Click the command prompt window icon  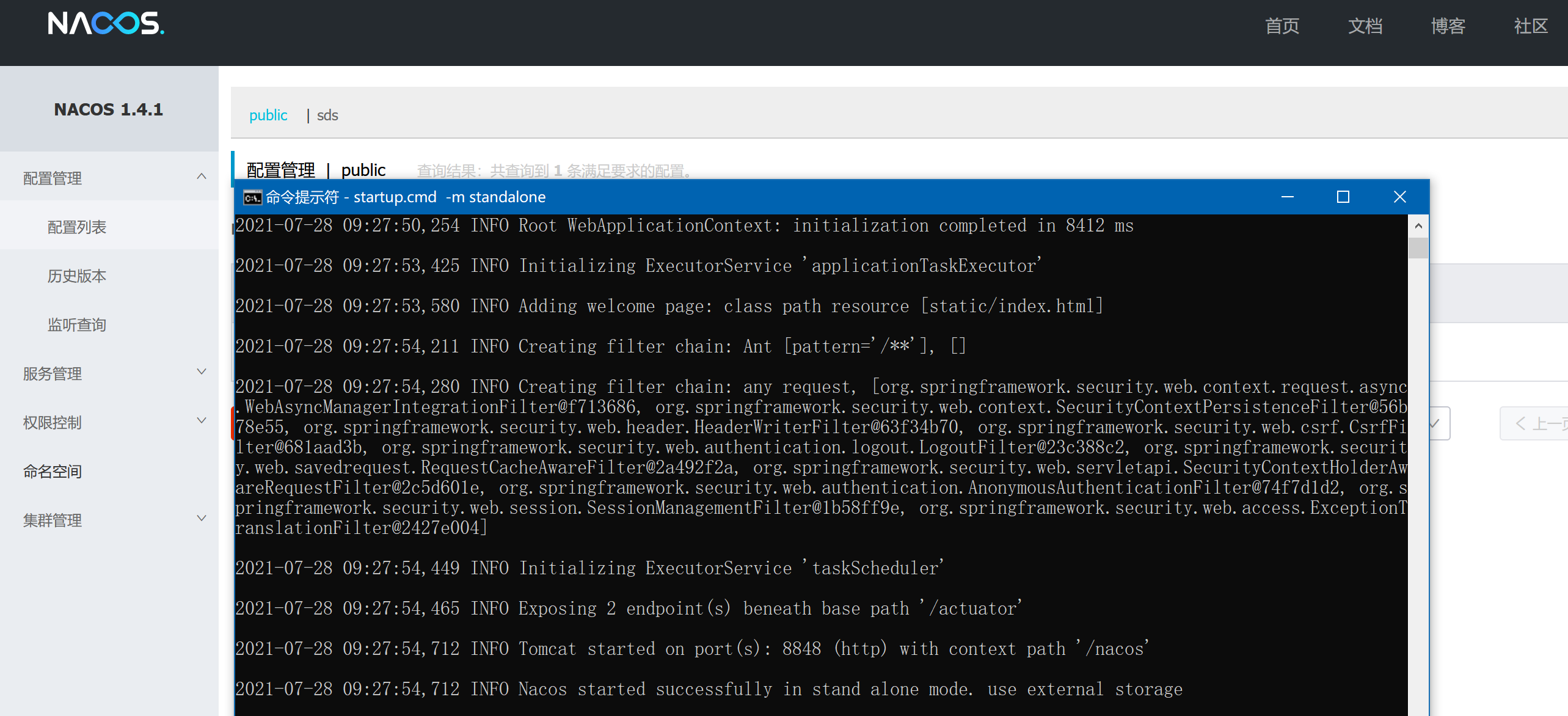(252, 197)
